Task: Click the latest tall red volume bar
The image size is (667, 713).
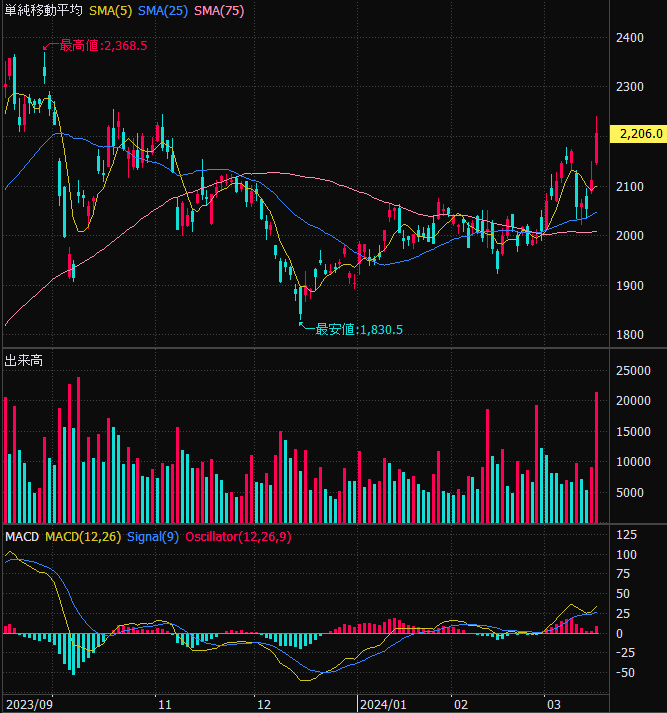Action: click(597, 457)
